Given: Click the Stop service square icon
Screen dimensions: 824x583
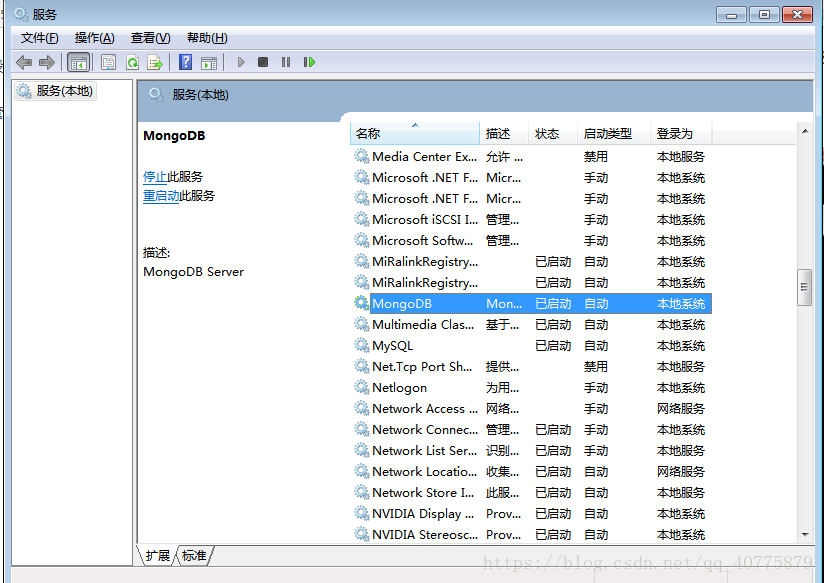Looking at the screenshot, I should 263,62.
